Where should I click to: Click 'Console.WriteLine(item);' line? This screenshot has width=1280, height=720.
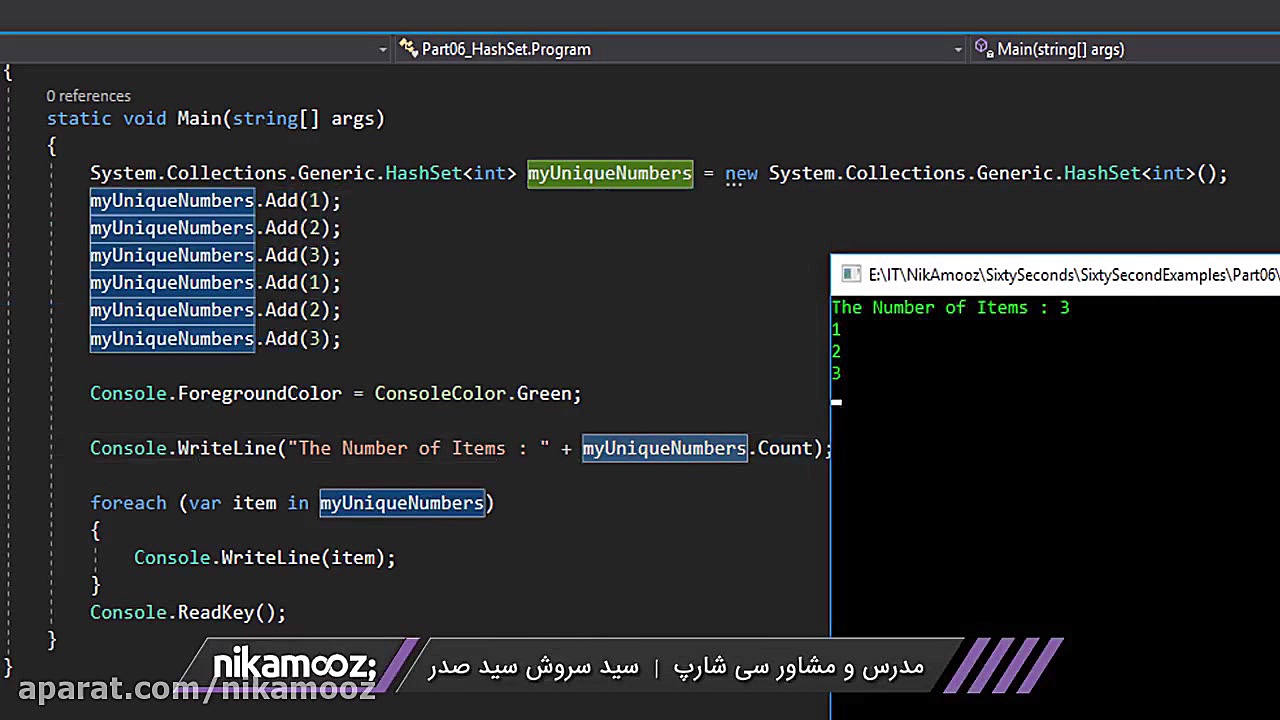click(265, 558)
